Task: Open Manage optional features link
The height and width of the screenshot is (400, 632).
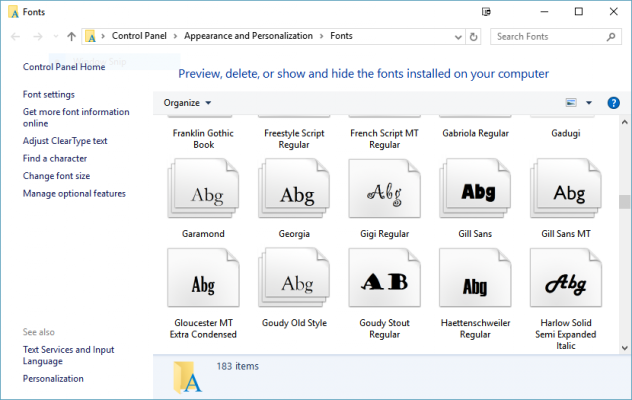Action: coord(74,194)
